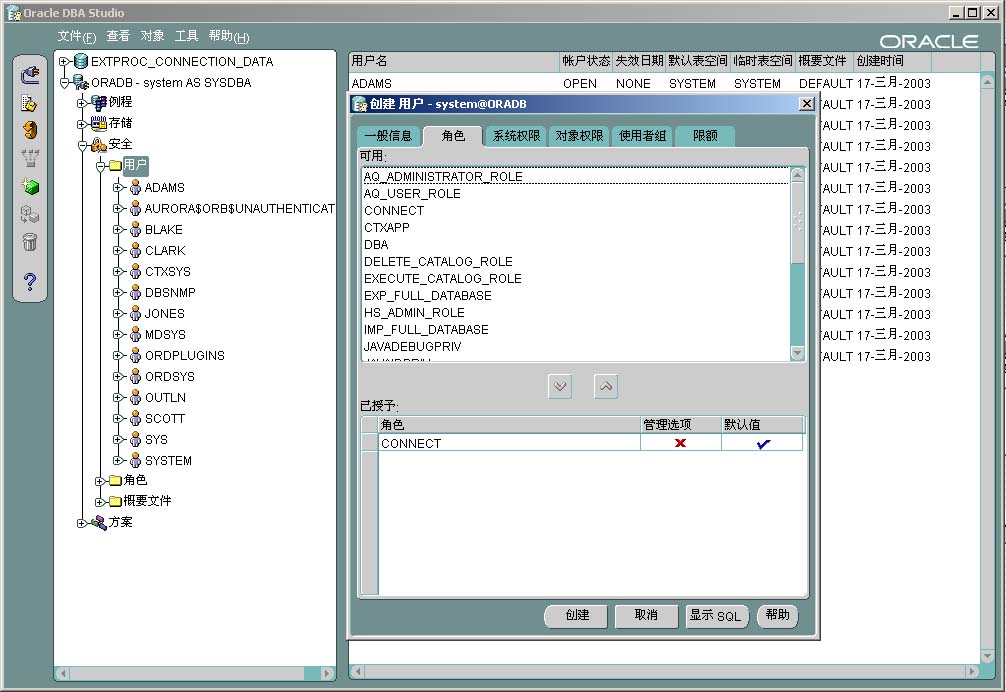Collapse the 安全 tree node
Image resolution: width=1006 pixels, height=692 pixels.
coord(82,146)
